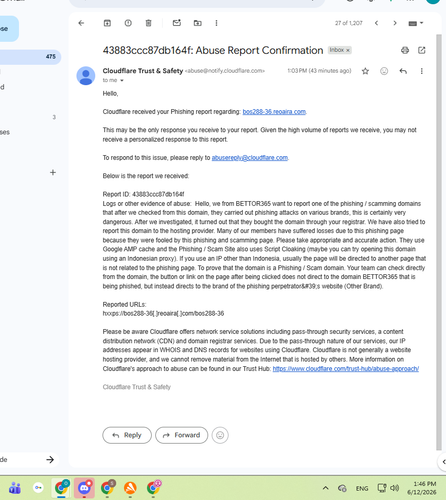Open Microsoft Teams from the taskbar
The width and height of the screenshot is (446, 500).
(x=15, y=488)
